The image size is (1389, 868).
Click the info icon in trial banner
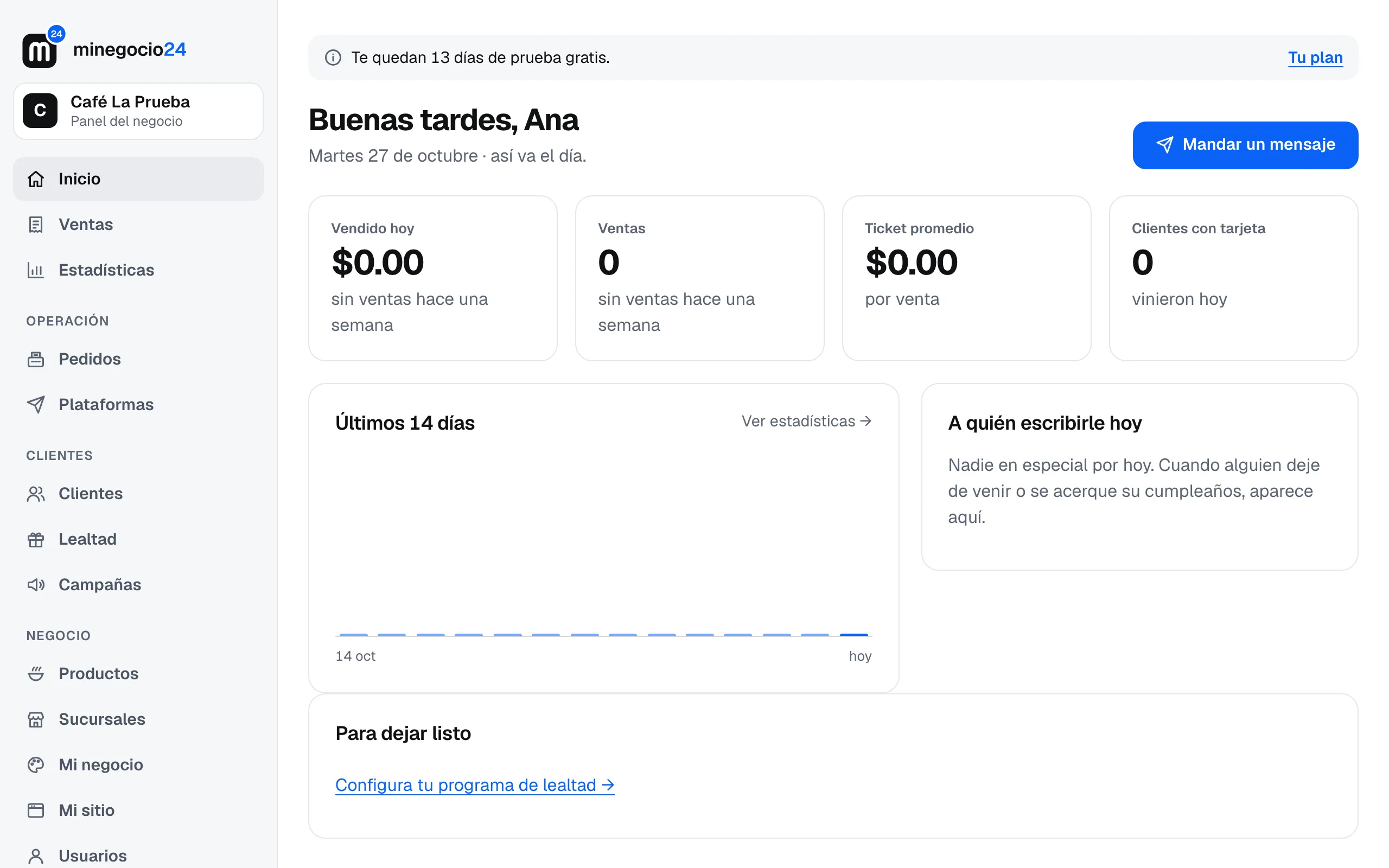[333, 58]
